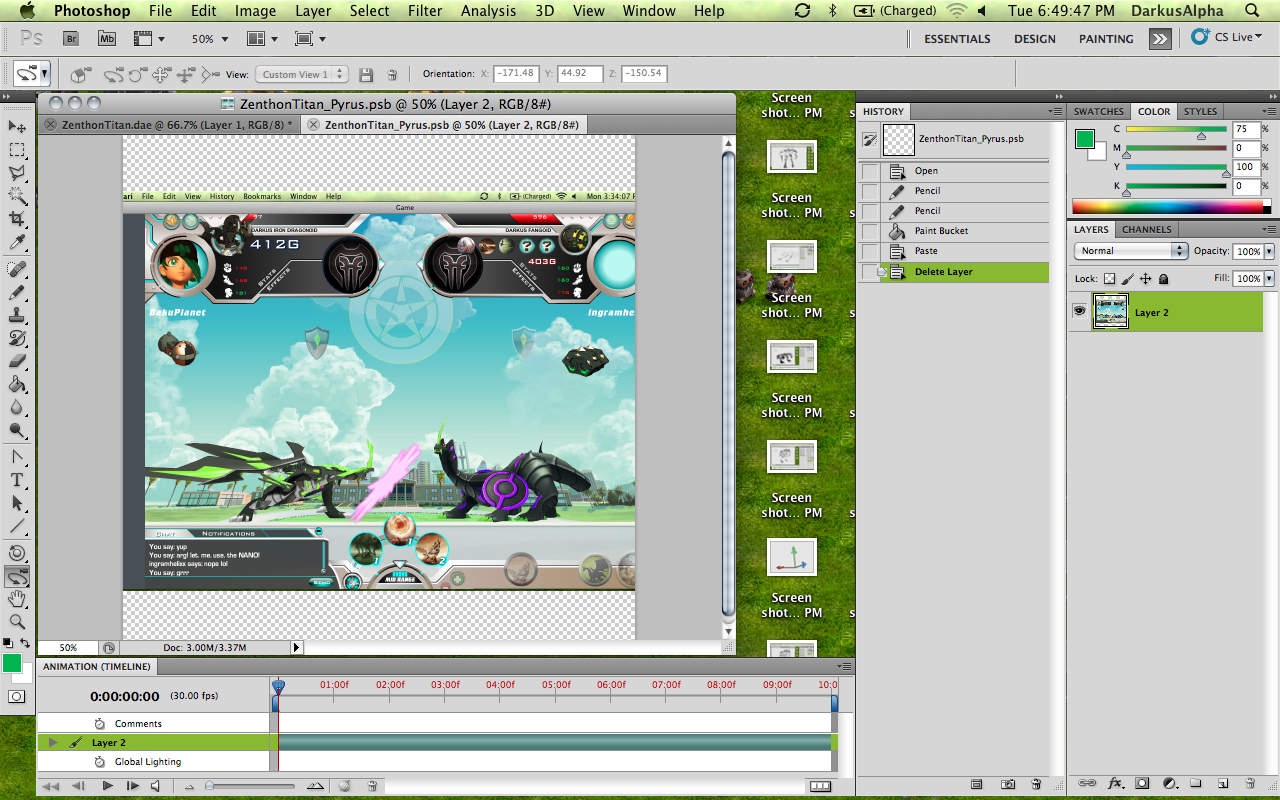
Task: Select the Eyedropper tool
Action: pyautogui.click(x=17, y=243)
